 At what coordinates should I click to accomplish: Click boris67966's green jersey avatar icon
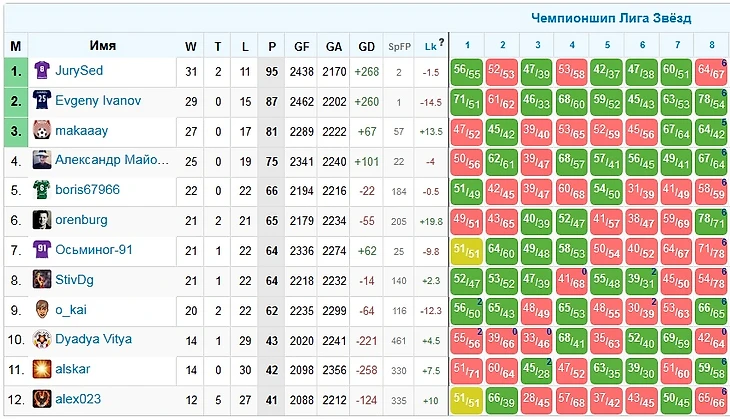(x=41, y=190)
